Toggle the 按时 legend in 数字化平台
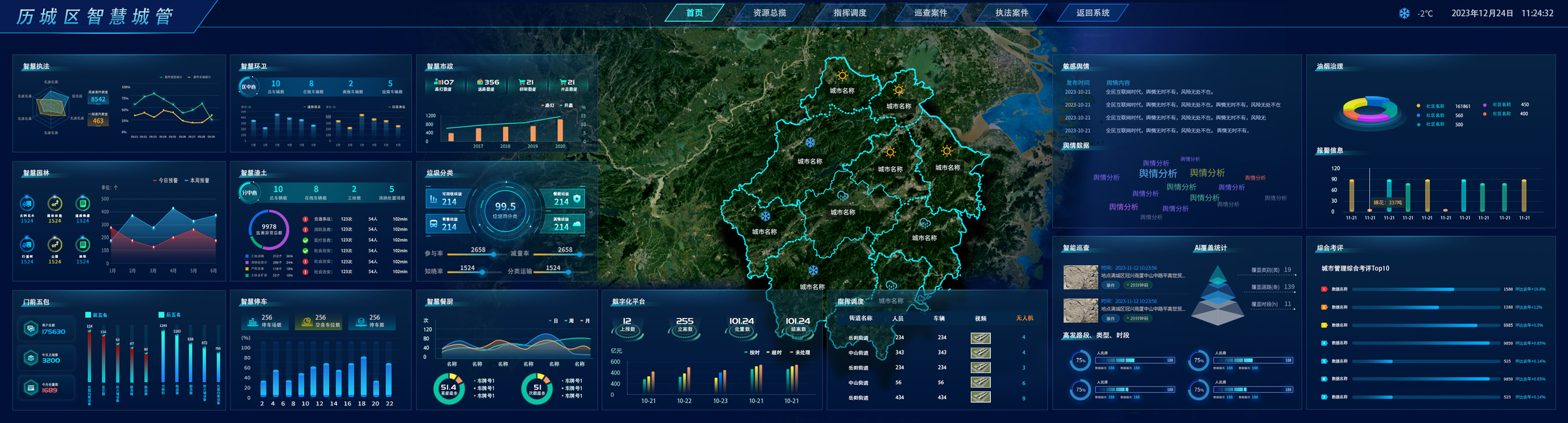The width and height of the screenshot is (1568, 423). 752,352
